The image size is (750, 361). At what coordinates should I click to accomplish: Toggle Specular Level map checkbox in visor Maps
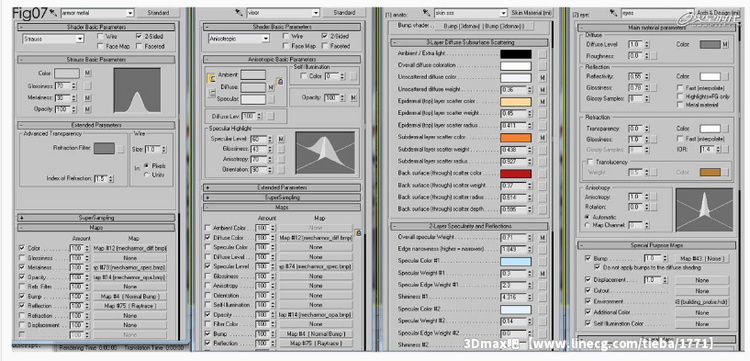click(x=208, y=266)
